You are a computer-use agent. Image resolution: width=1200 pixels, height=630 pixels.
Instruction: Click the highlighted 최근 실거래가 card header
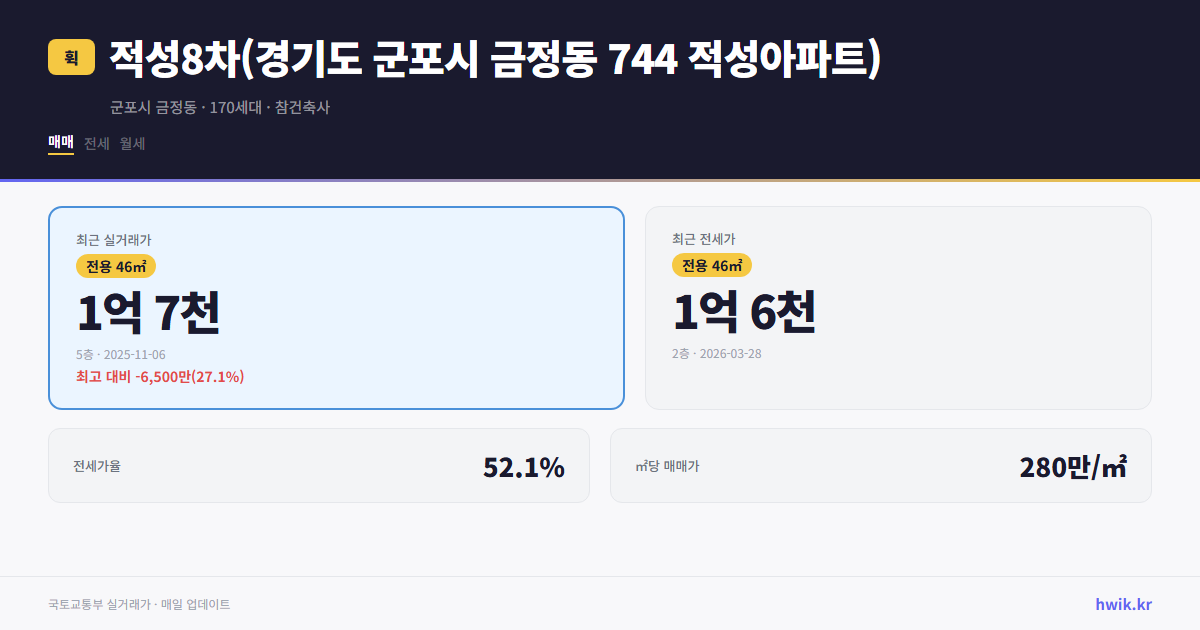(x=113, y=240)
